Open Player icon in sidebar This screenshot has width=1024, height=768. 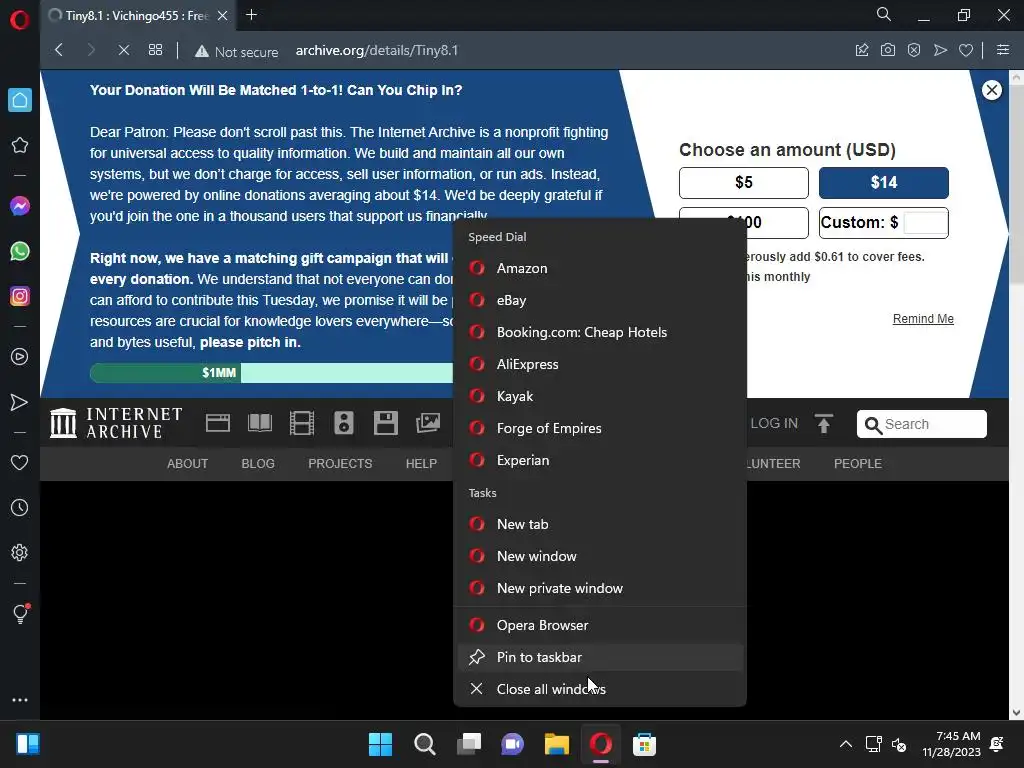20,357
